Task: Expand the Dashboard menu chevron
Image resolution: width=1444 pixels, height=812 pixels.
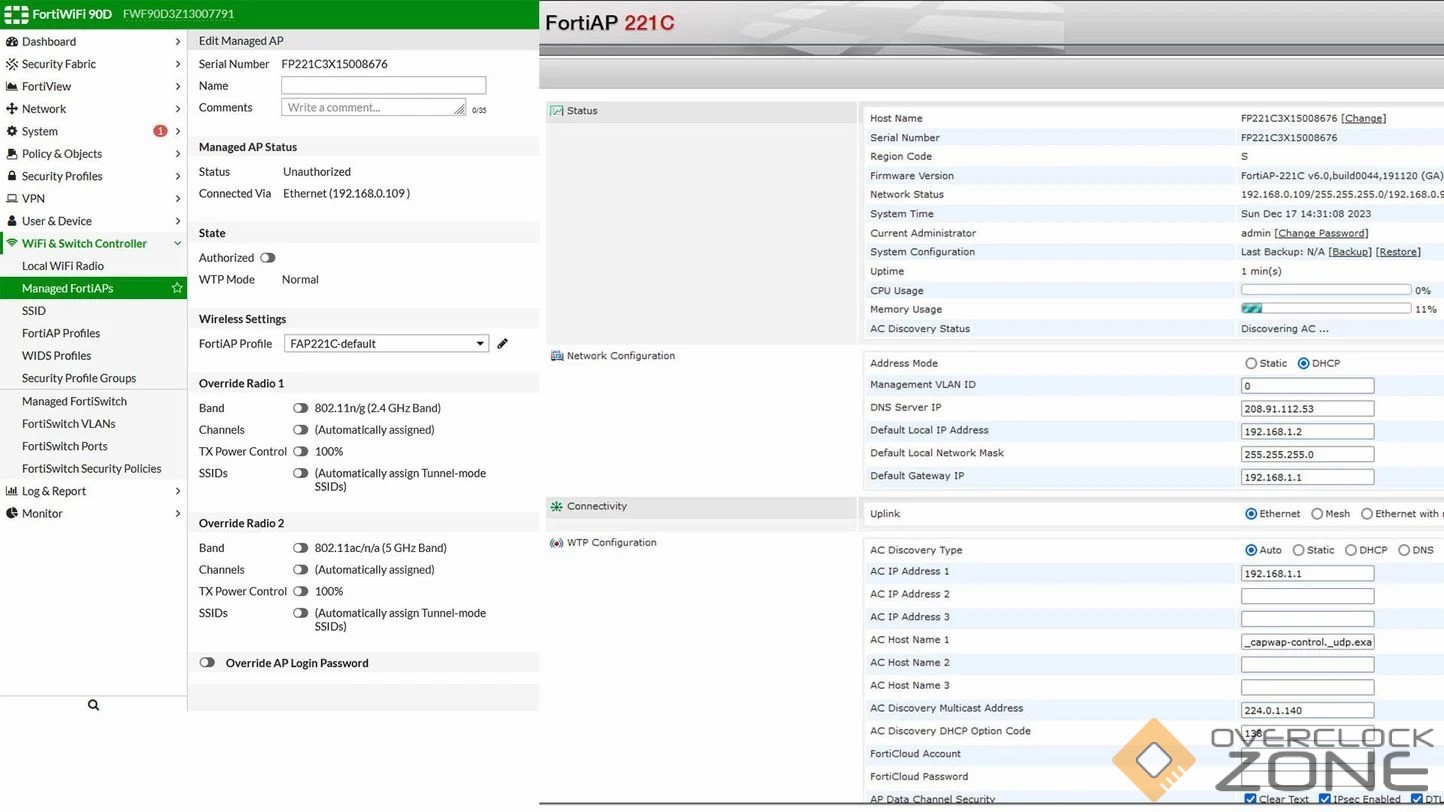Action: (178, 42)
